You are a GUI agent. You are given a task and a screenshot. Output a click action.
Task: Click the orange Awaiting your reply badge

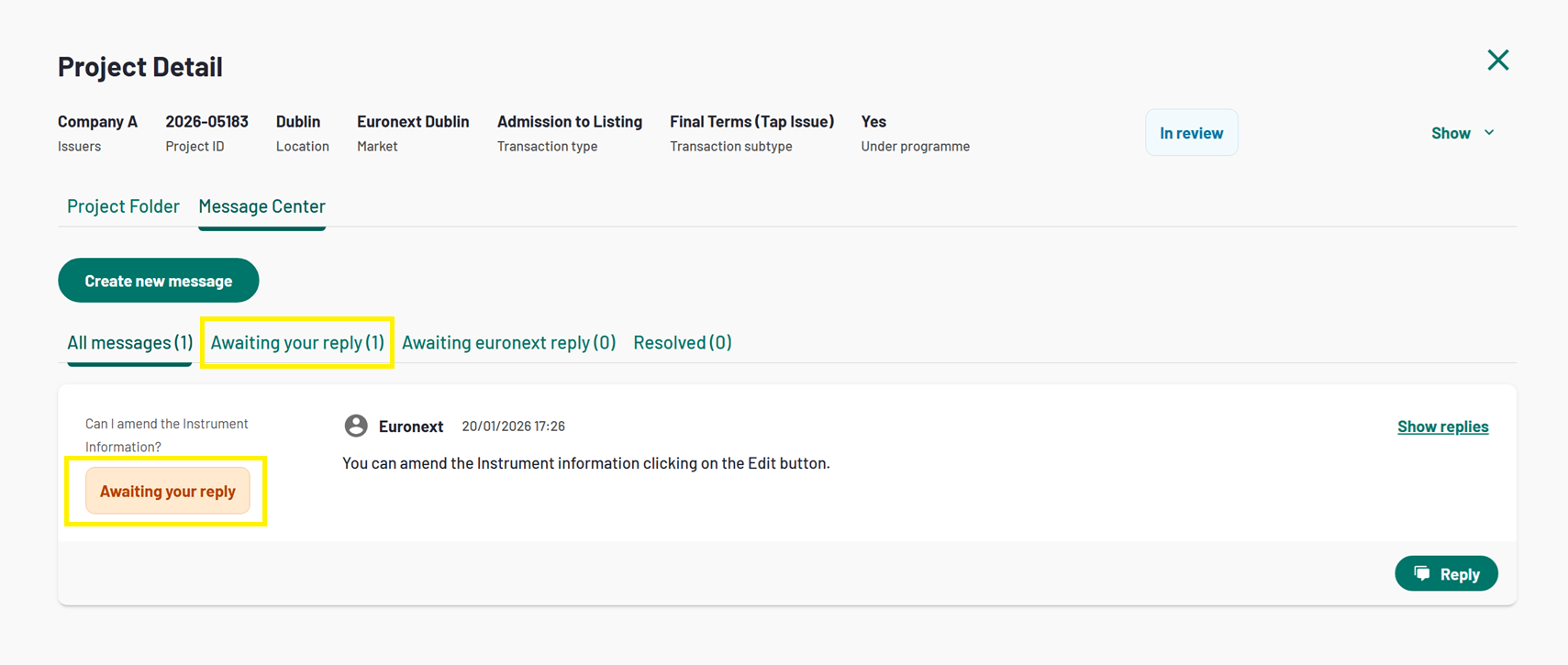click(168, 491)
